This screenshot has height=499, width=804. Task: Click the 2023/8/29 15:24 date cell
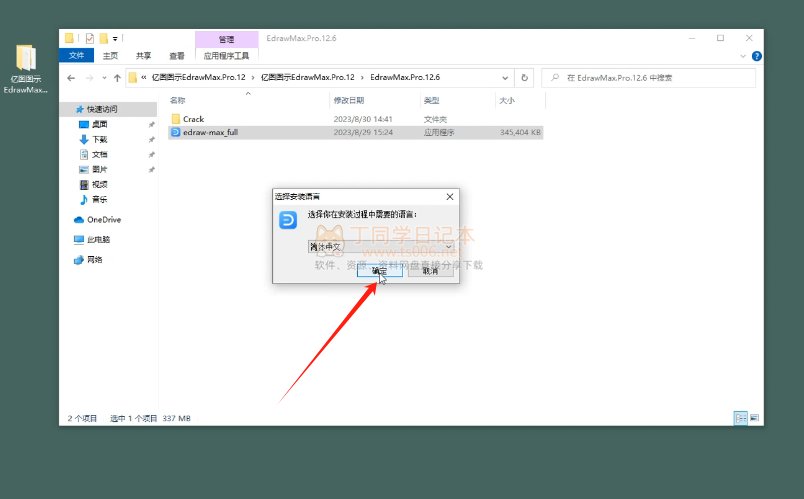(x=363, y=132)
